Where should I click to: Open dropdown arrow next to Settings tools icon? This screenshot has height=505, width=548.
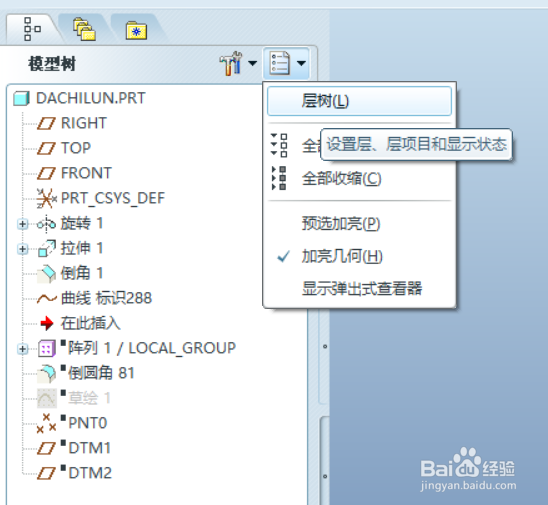[252, 63]
